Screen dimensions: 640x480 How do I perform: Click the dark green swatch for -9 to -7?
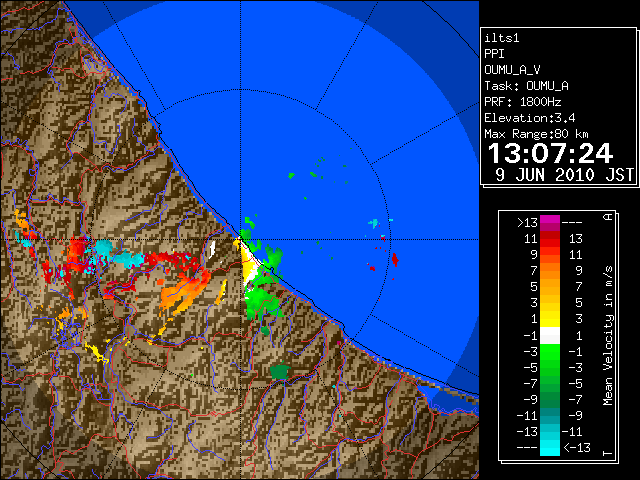pyautogui.click(x=550, y=400)
